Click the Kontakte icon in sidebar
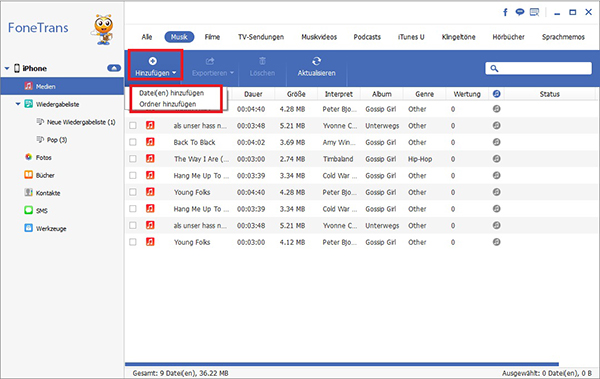Viewport: 600px width, 379px height. [28, 193]
